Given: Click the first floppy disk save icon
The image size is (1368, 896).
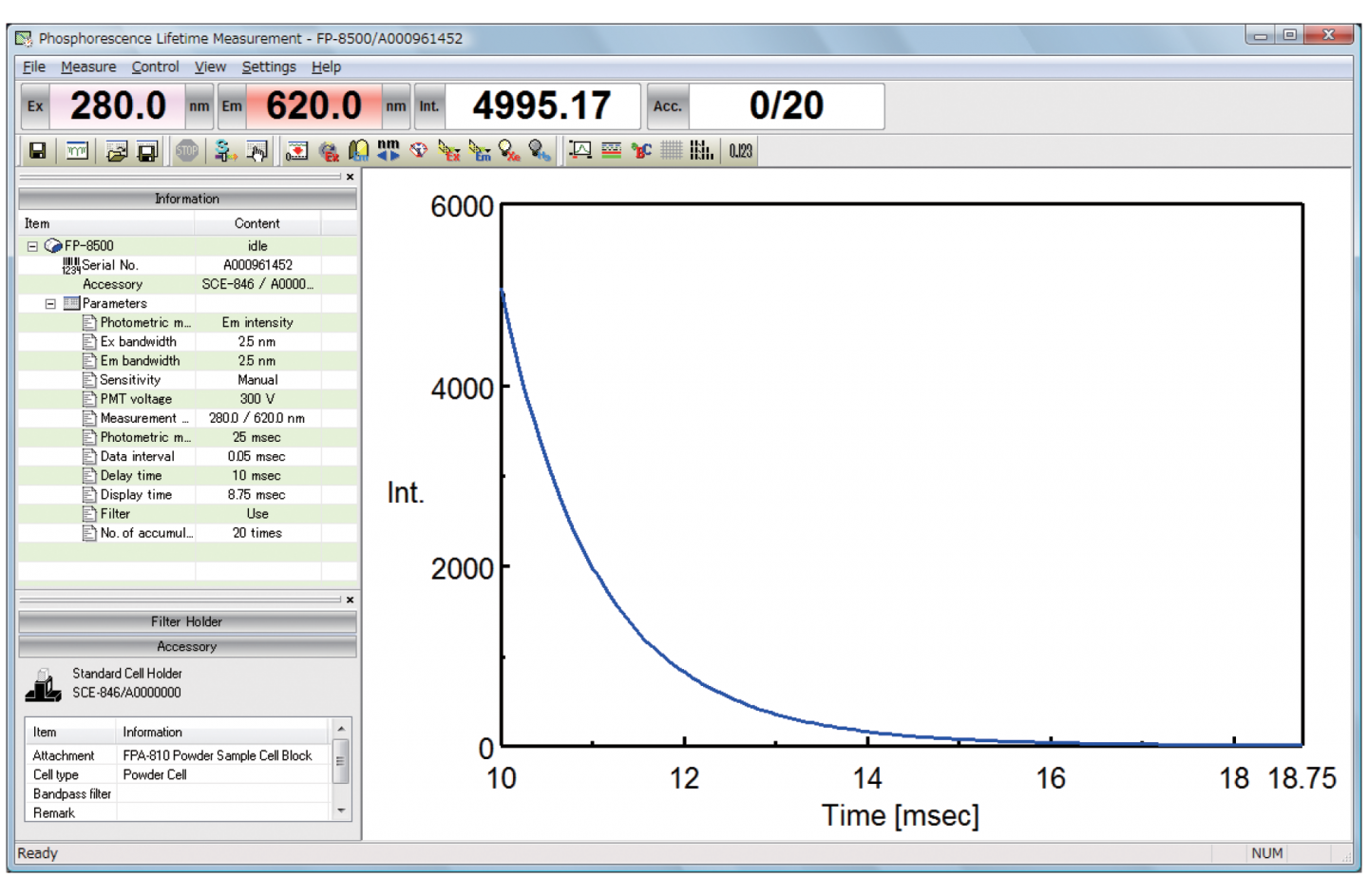Looking at the screenshot, I should 38,151.
